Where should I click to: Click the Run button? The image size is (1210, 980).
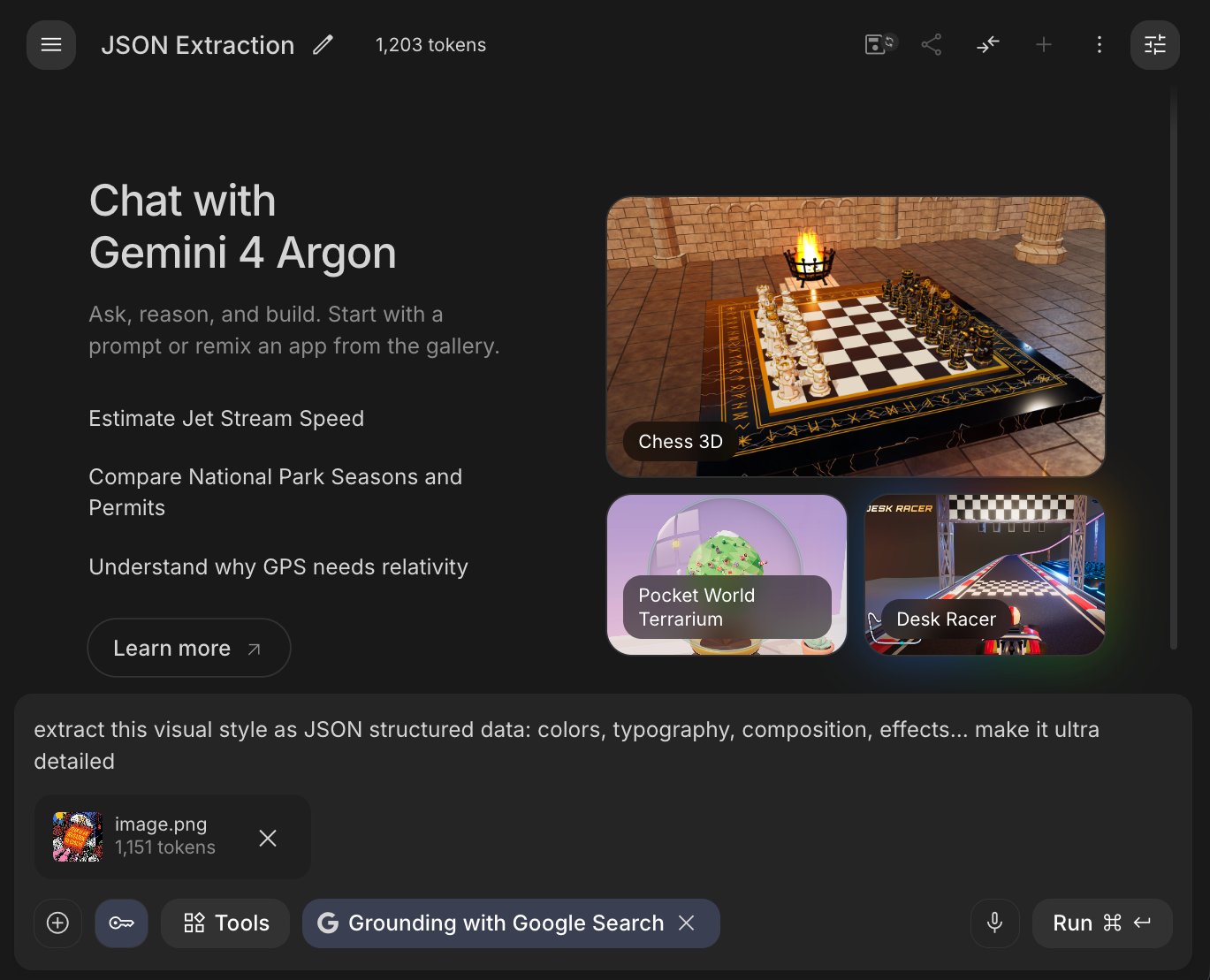(x=1102, y=923)
